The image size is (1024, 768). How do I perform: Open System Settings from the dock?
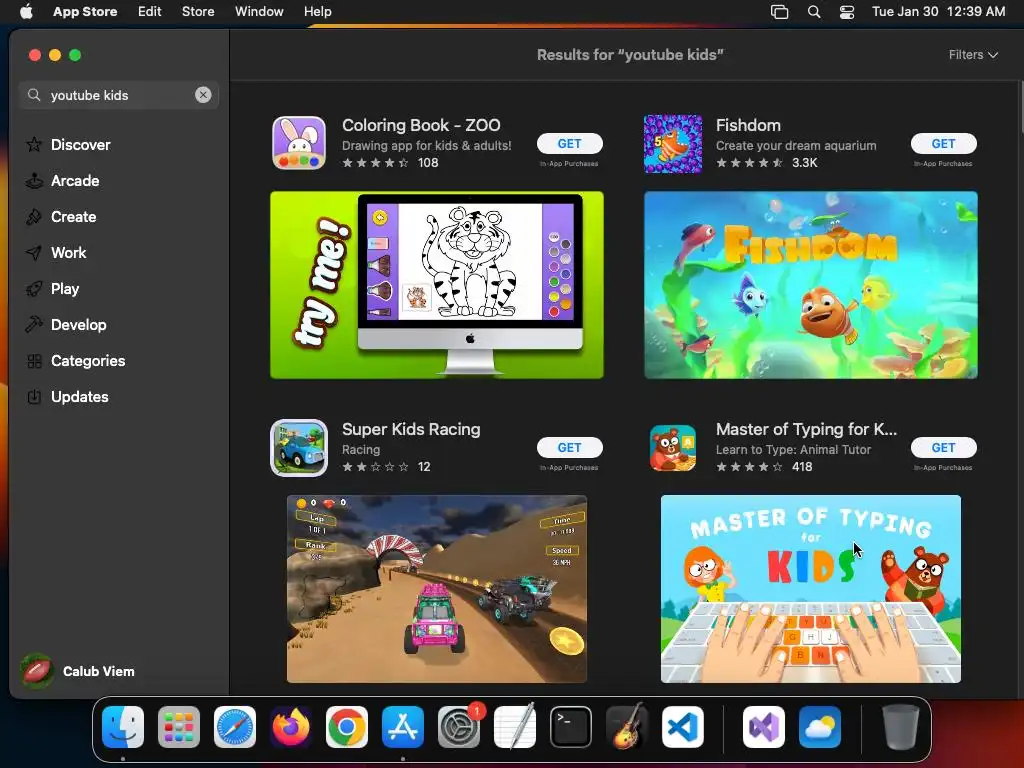[459, 727]
